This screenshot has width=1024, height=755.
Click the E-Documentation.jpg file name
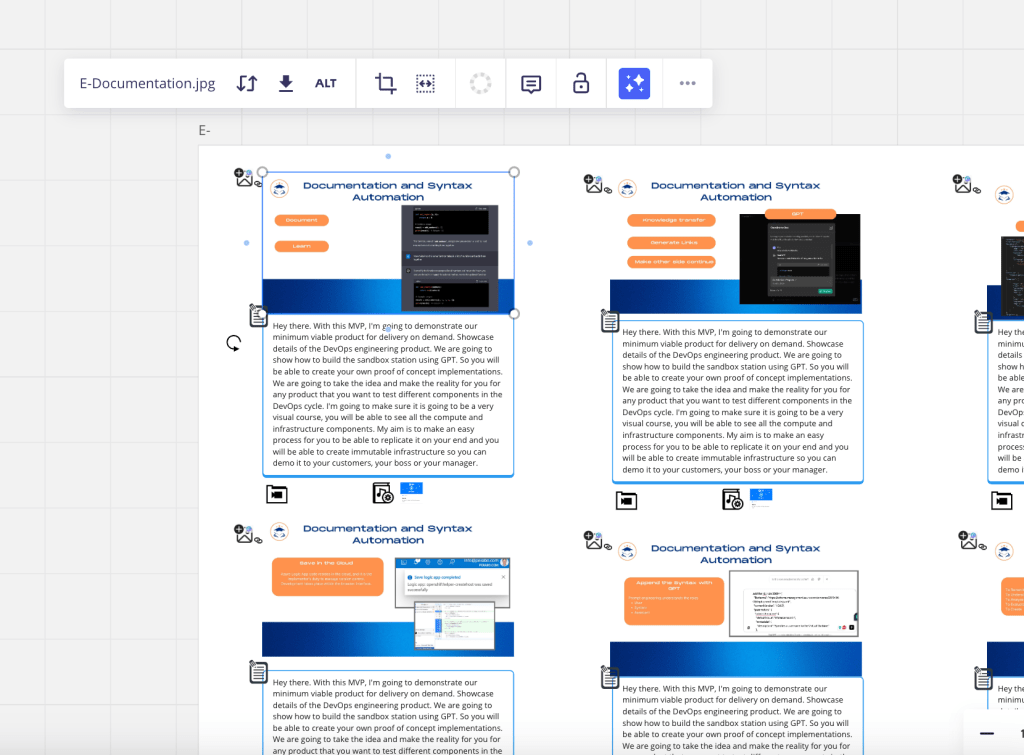point(147,84)
